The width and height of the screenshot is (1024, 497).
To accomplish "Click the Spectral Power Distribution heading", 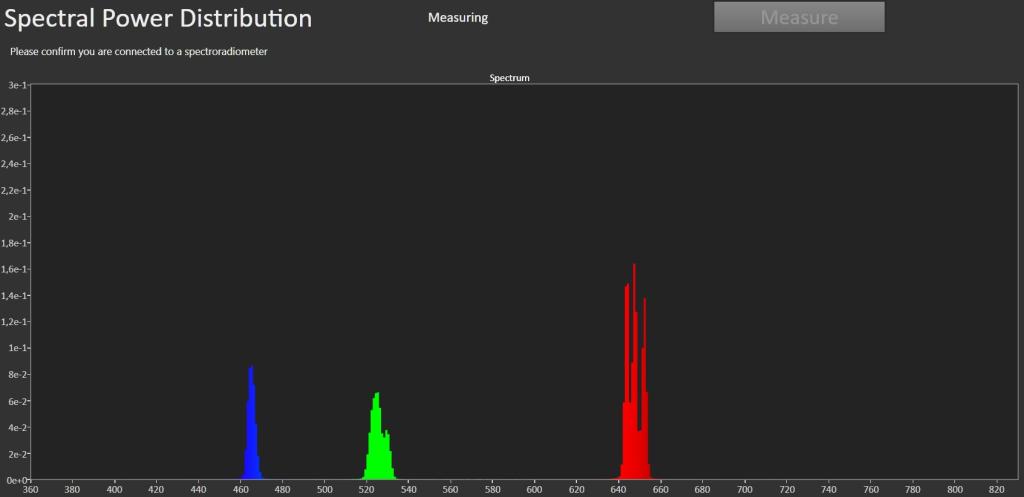I will point(157,18).
